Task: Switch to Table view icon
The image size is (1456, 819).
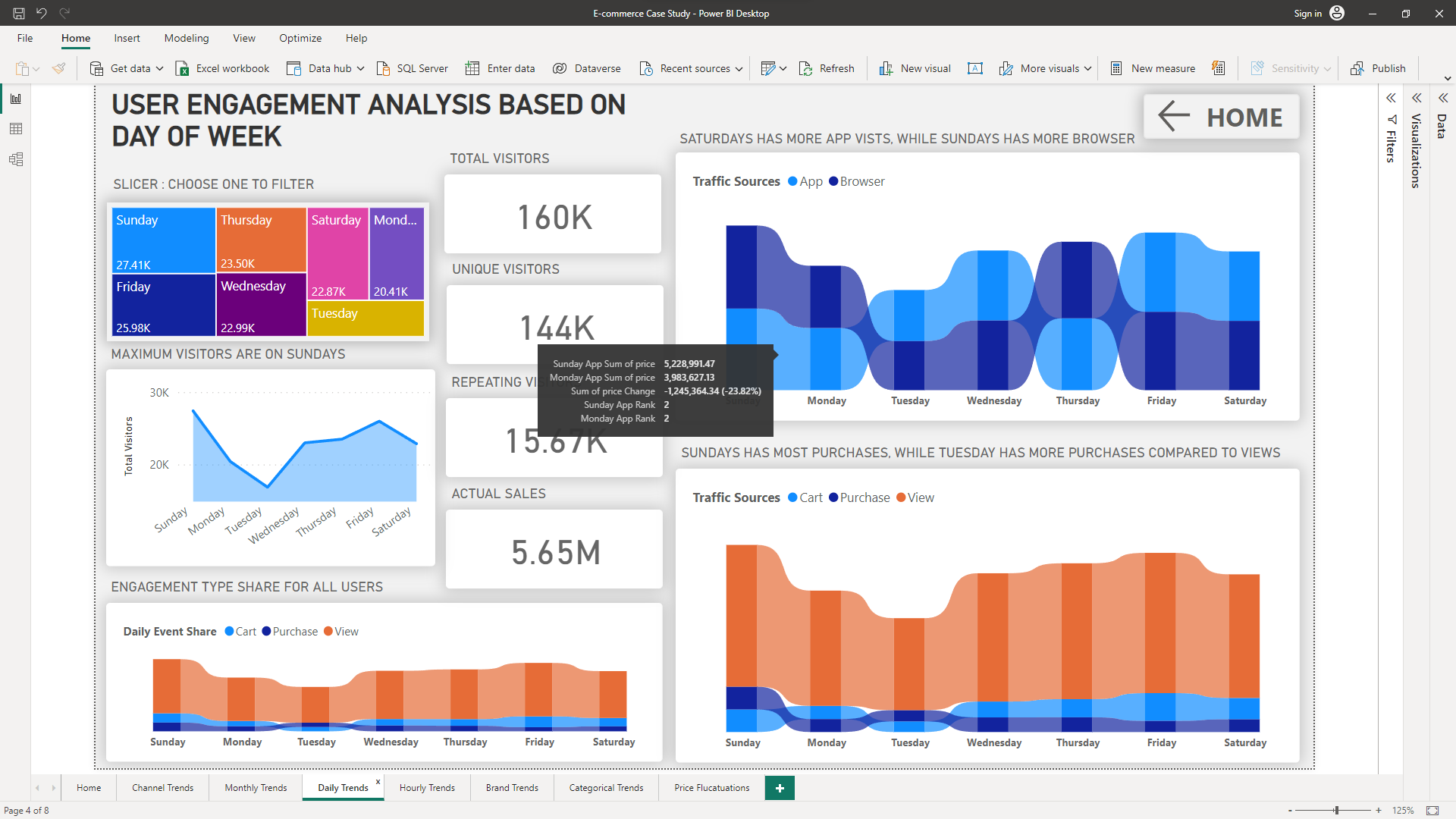Action: pos(16,129)
